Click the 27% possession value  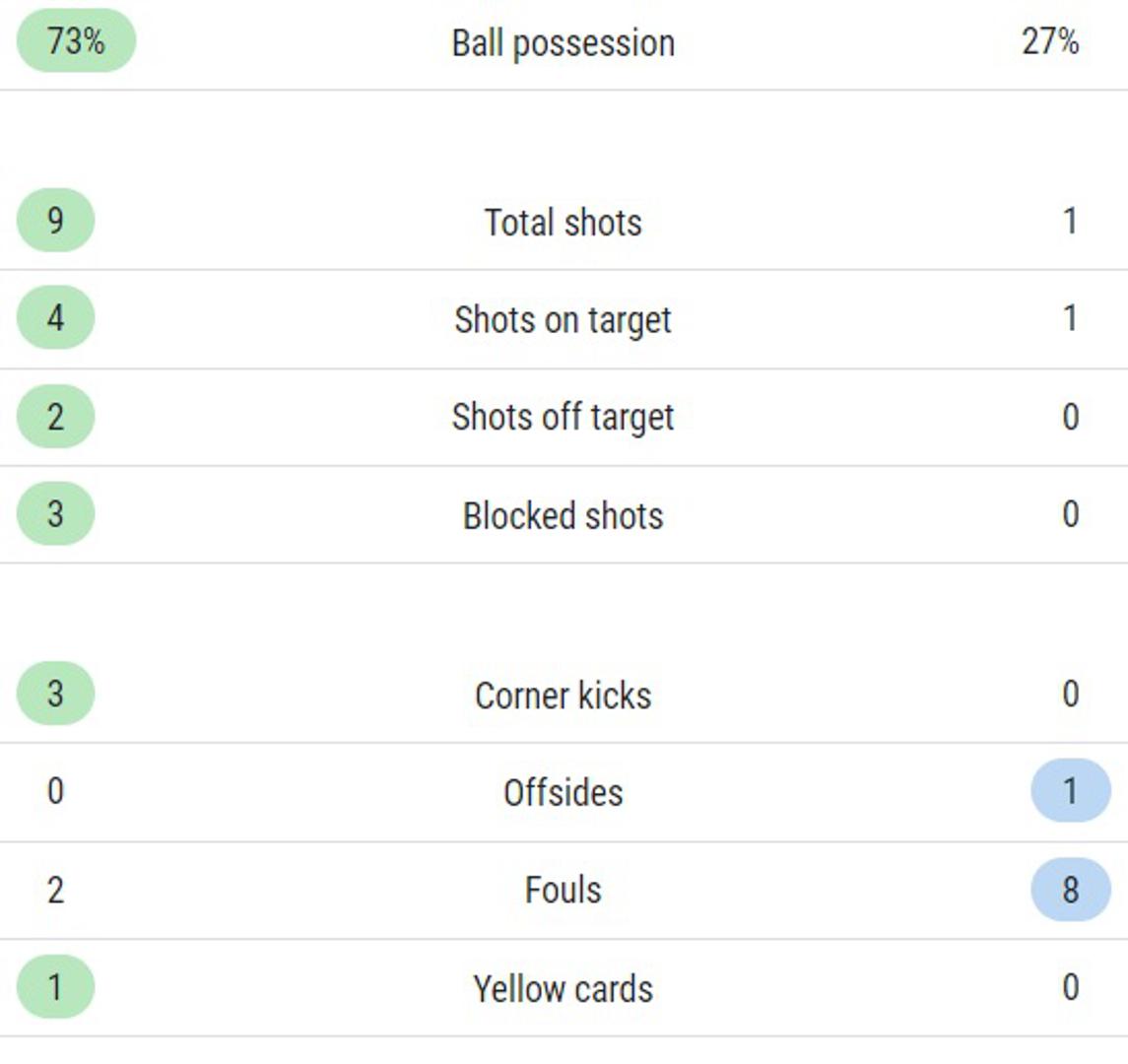coord(1050,41)
